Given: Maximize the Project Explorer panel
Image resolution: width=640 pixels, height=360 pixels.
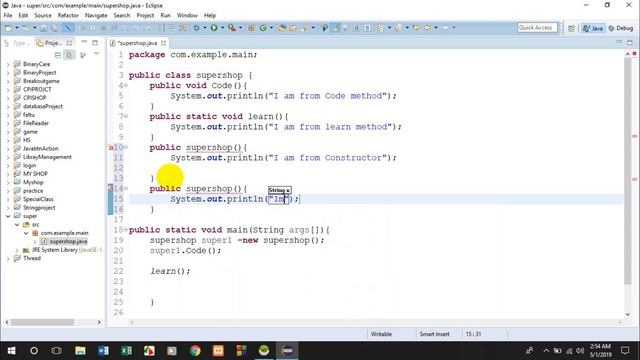Looking at the screenshot, I should tap(95, 42).
